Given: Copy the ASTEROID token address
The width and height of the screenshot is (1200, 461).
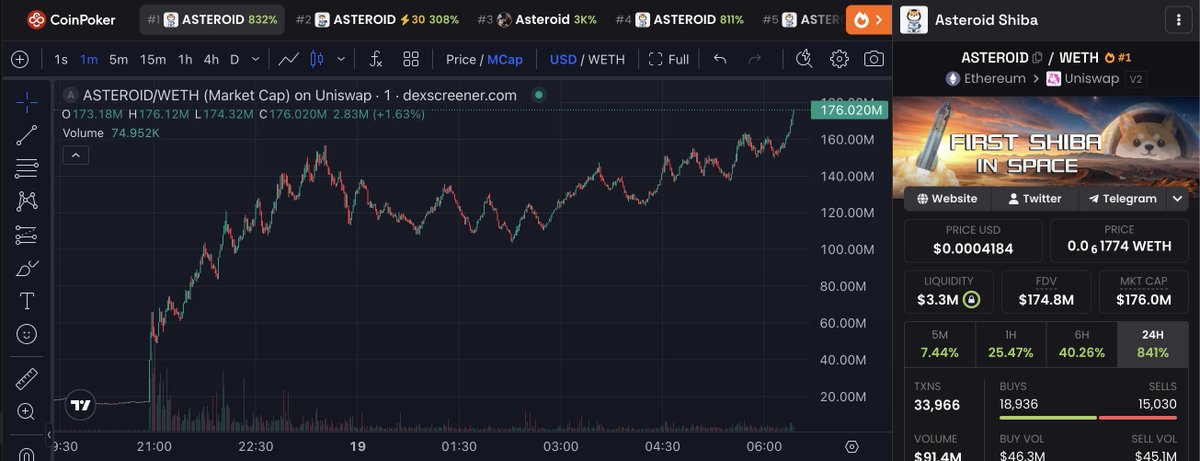Looking at the screenshot, I should 1037,58.
